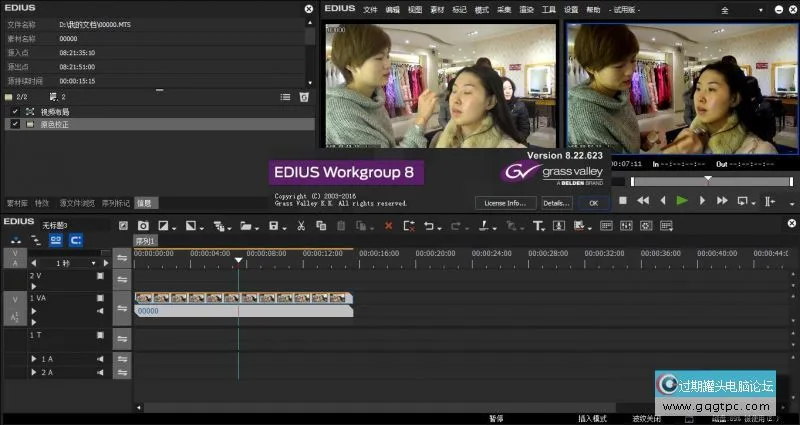Click the undo arrow in timeline toolbar

point(429,226)
